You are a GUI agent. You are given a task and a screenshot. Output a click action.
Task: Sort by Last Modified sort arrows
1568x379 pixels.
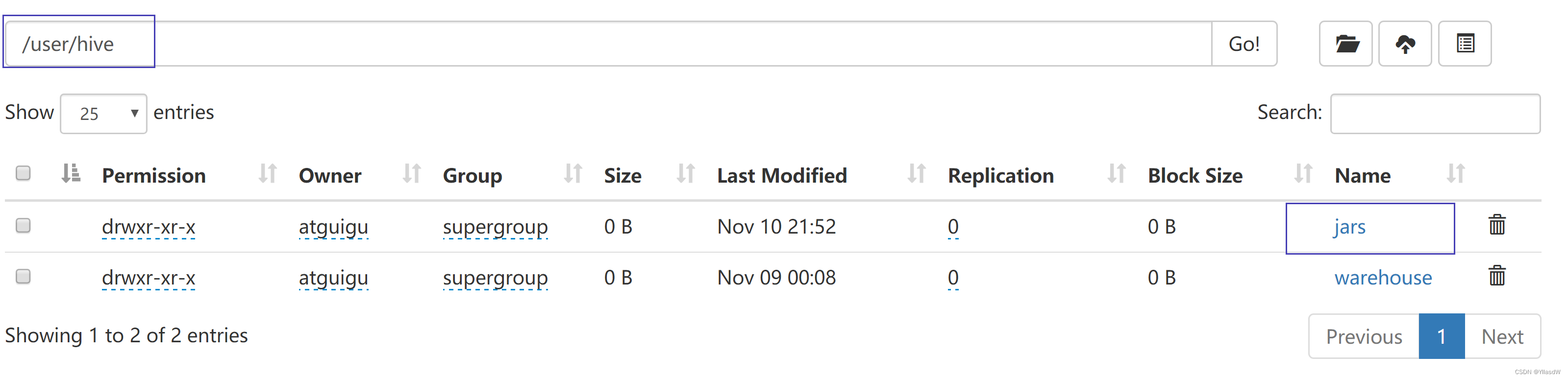coord(917,174)
